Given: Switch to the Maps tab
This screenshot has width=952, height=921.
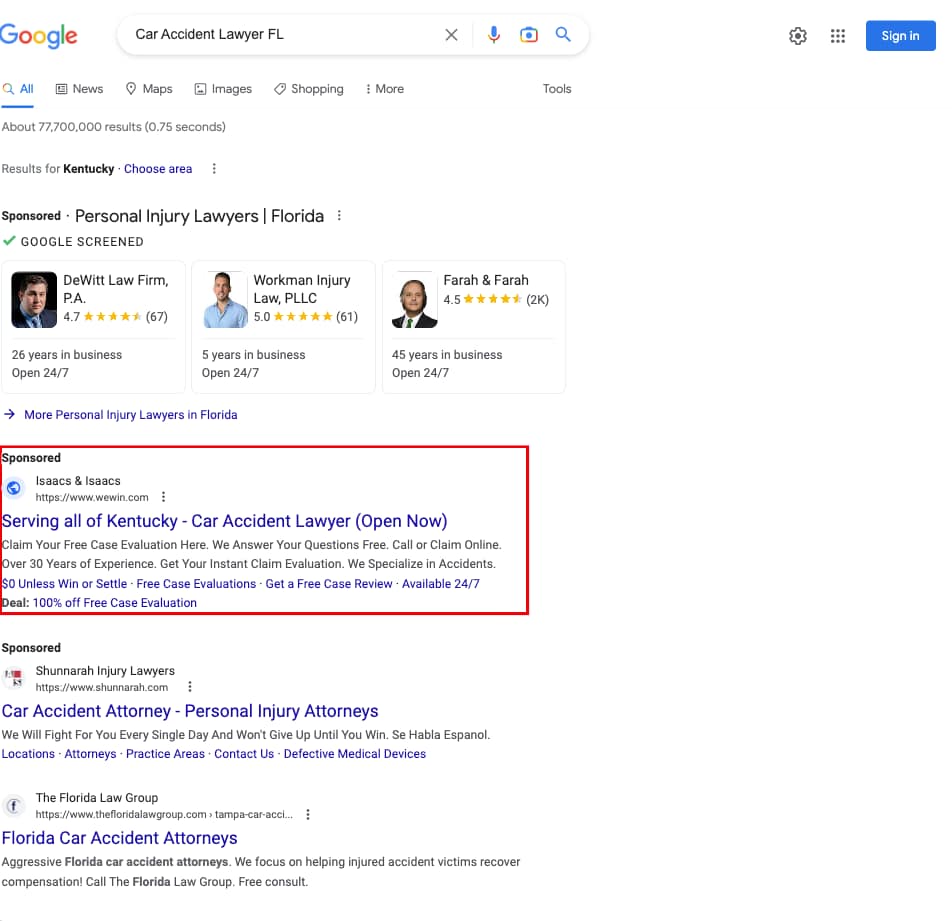Looking at the screenshot, I should point(149,89).
